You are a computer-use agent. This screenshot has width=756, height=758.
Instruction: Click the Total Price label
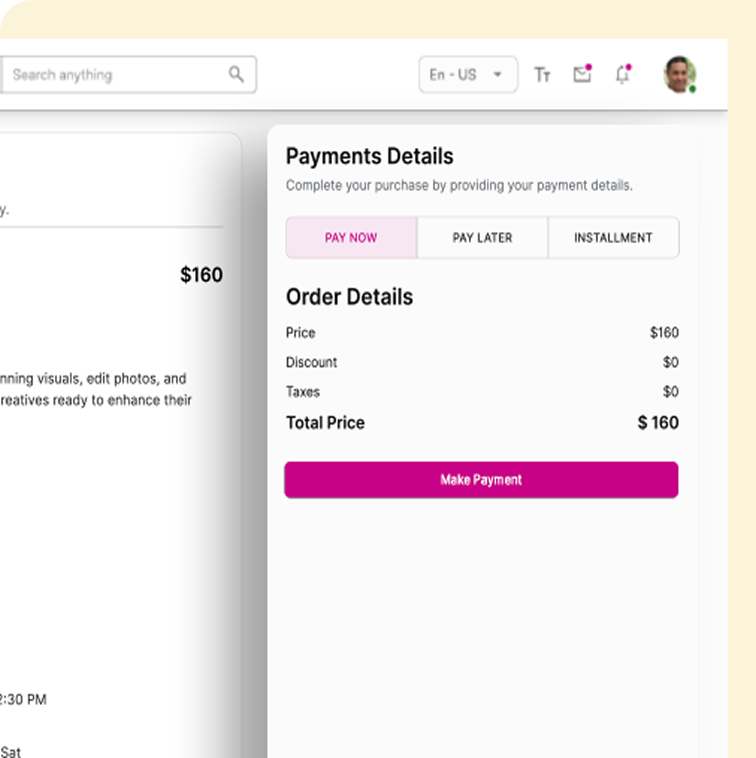coord(325,423)
